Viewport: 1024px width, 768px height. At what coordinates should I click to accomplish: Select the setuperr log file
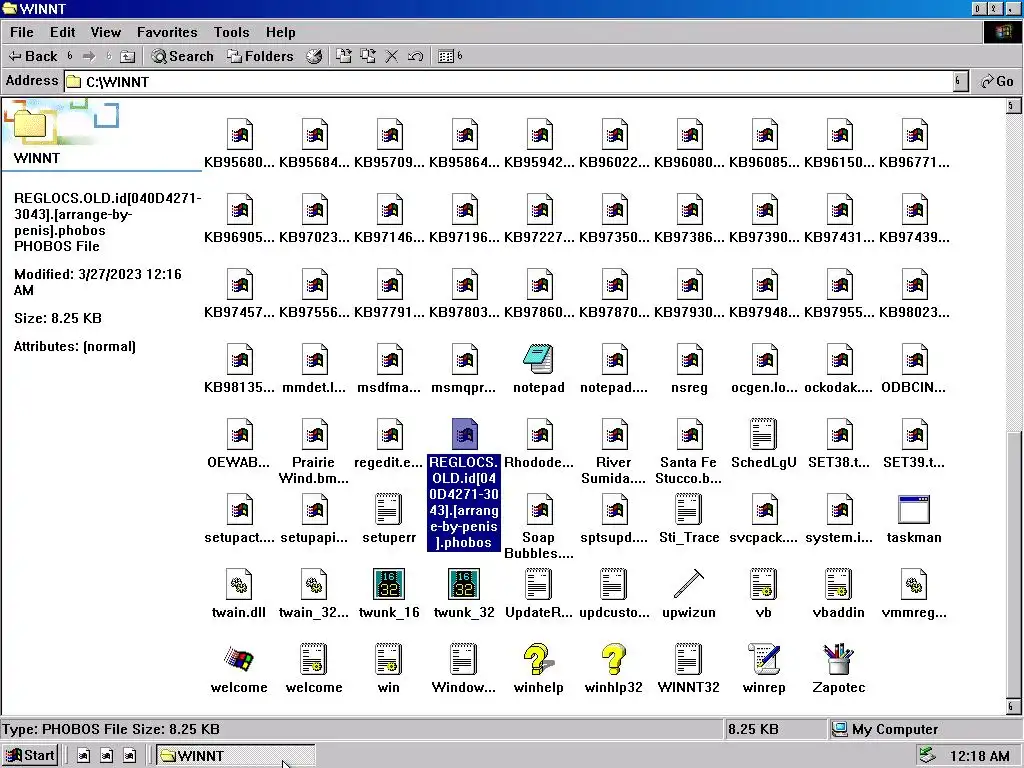click(389, 518)
